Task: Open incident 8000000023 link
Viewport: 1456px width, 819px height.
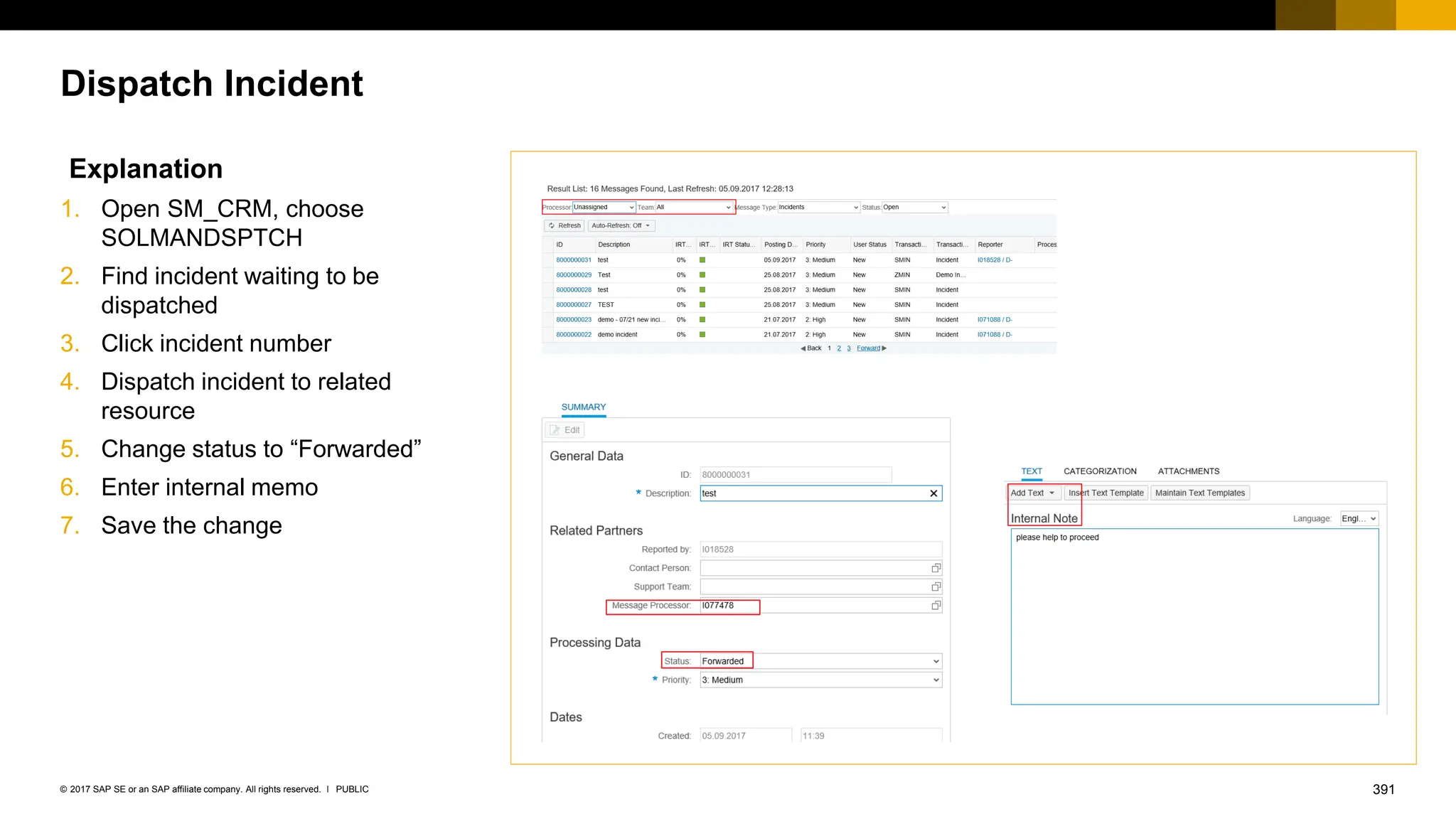Action: pyautogui.click(x=574, y=320)
